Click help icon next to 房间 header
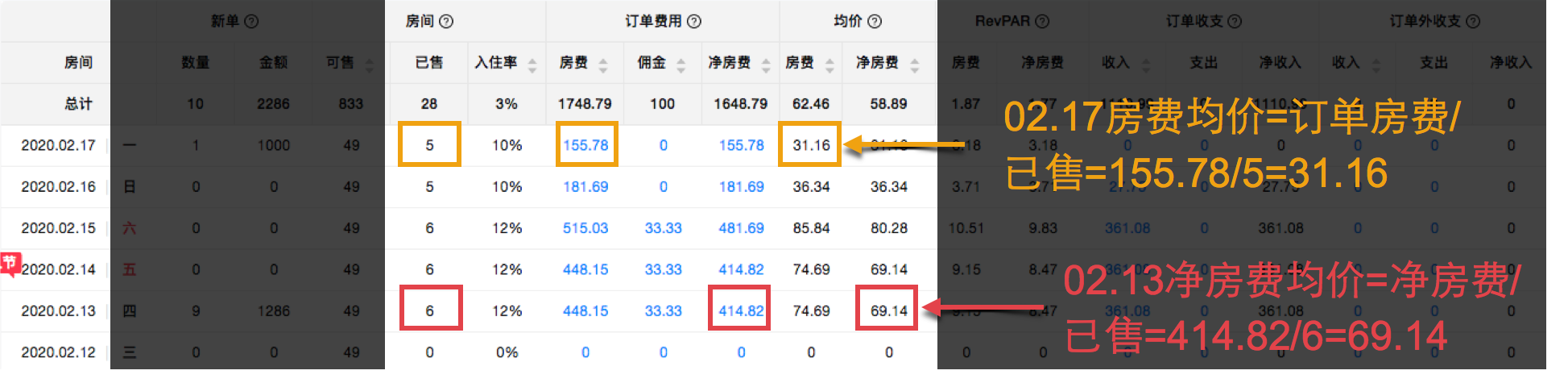Screen dimensions: 1568x383 [x=446, y=22]
